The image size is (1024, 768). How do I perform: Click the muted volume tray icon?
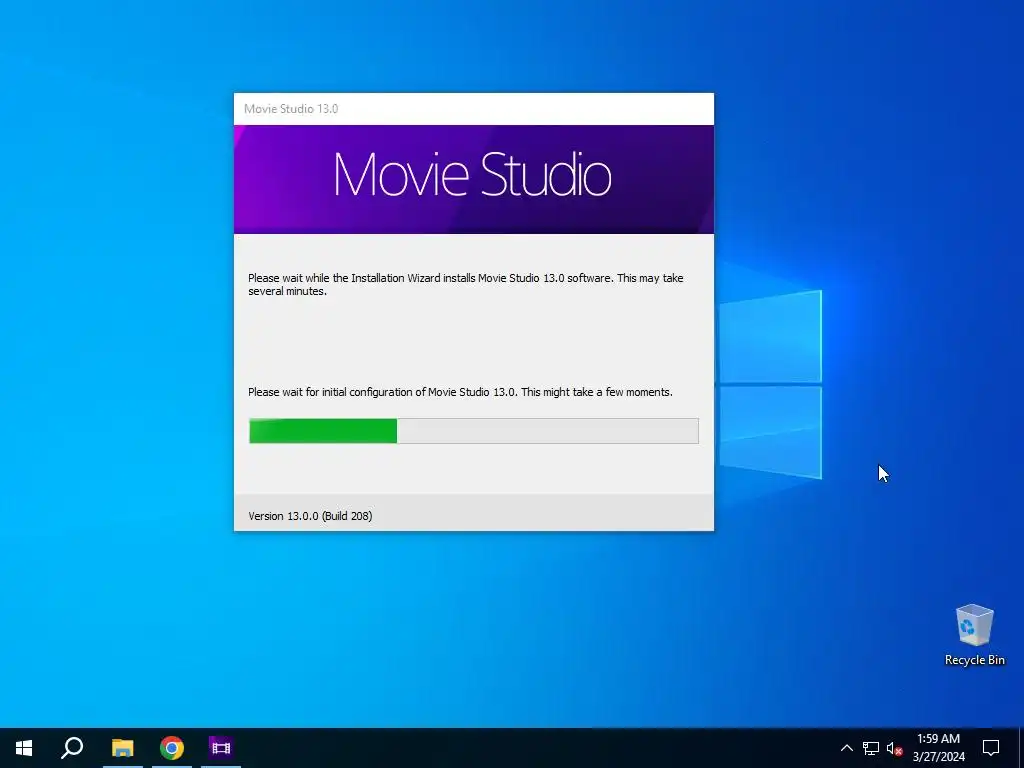[x=894, y=748]
